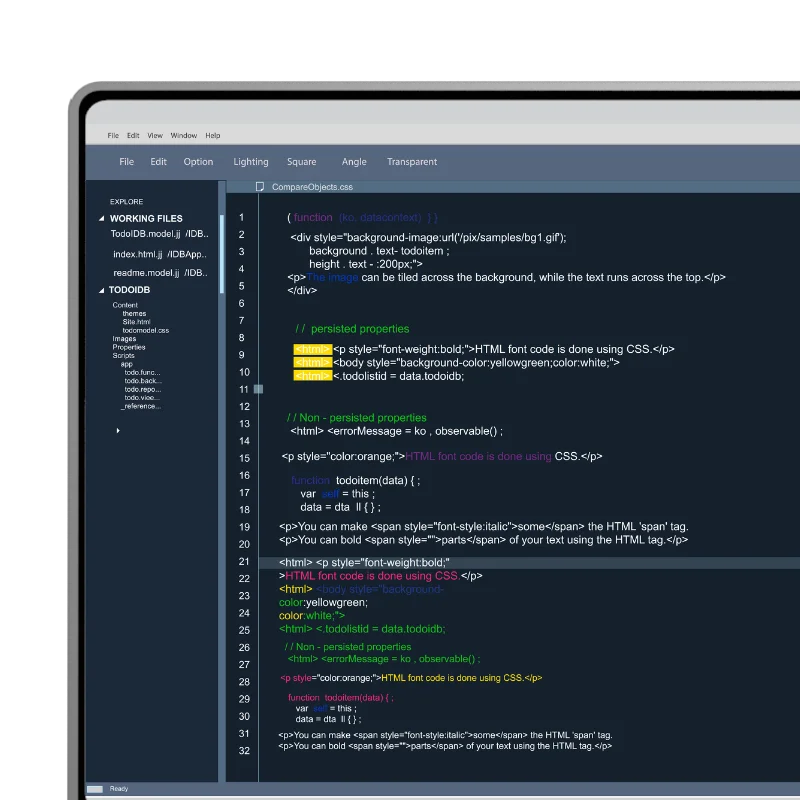The width and height of the screenshot is (800, 800).
Task: Switch to the CompareObjects.css tab
Action: point(312,187)
